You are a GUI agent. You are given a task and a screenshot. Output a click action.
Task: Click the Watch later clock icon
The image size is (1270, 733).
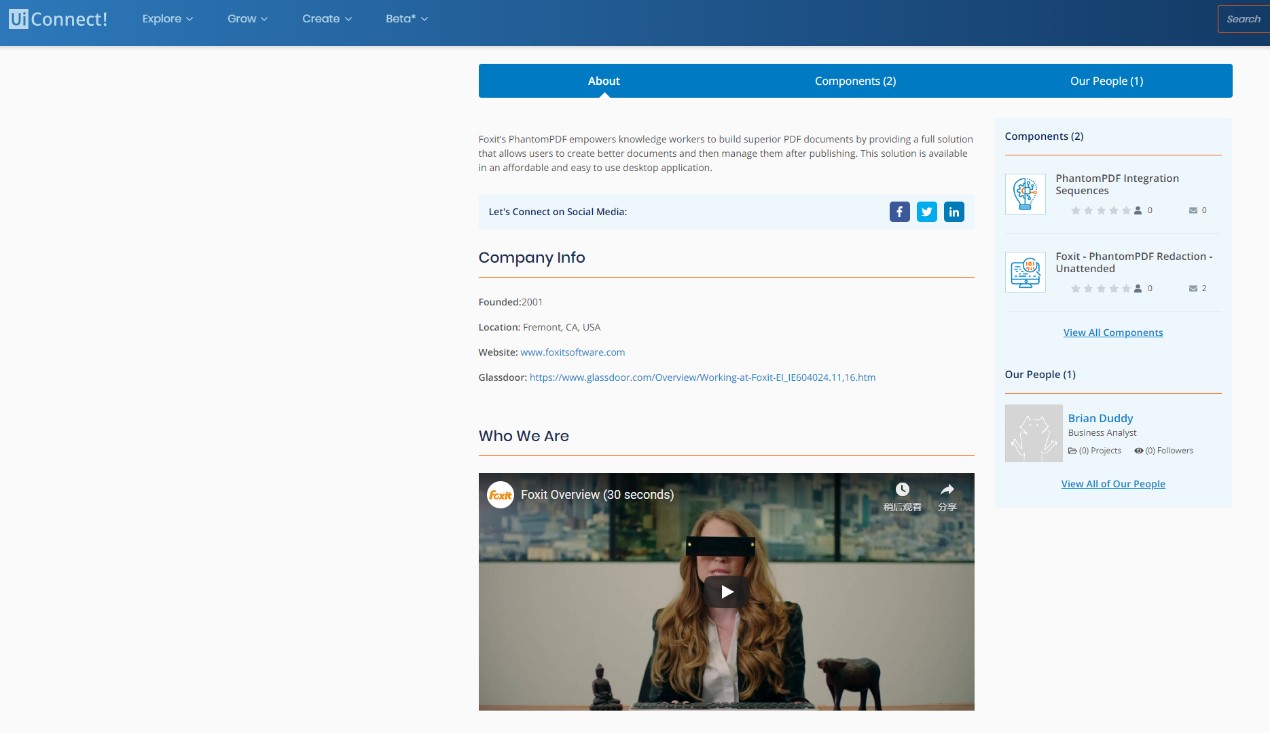[902, 489]
